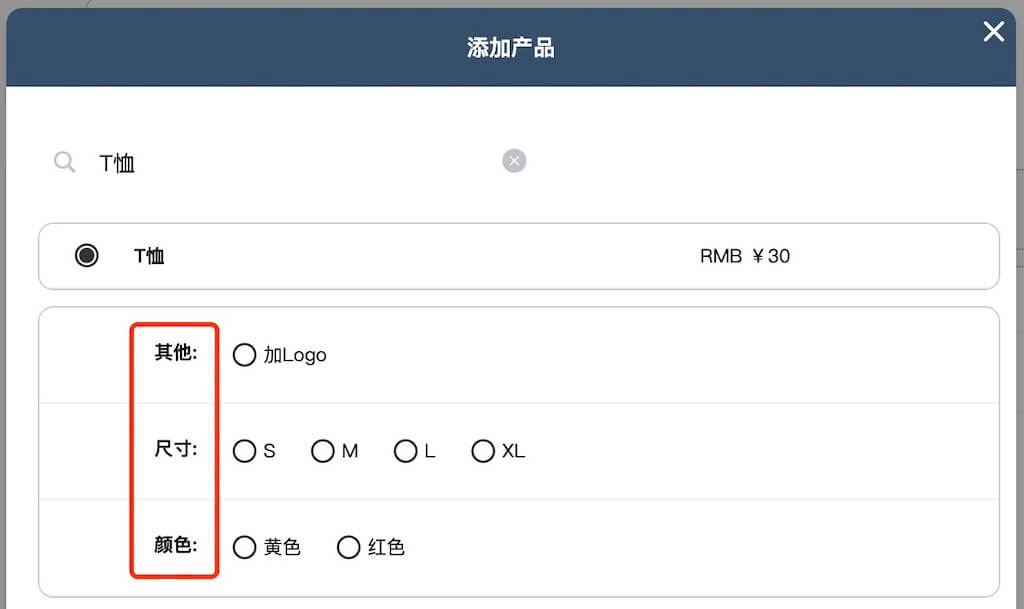Choose the 加Logo option
Screen dimensions: 1024x609
(245, 355)
